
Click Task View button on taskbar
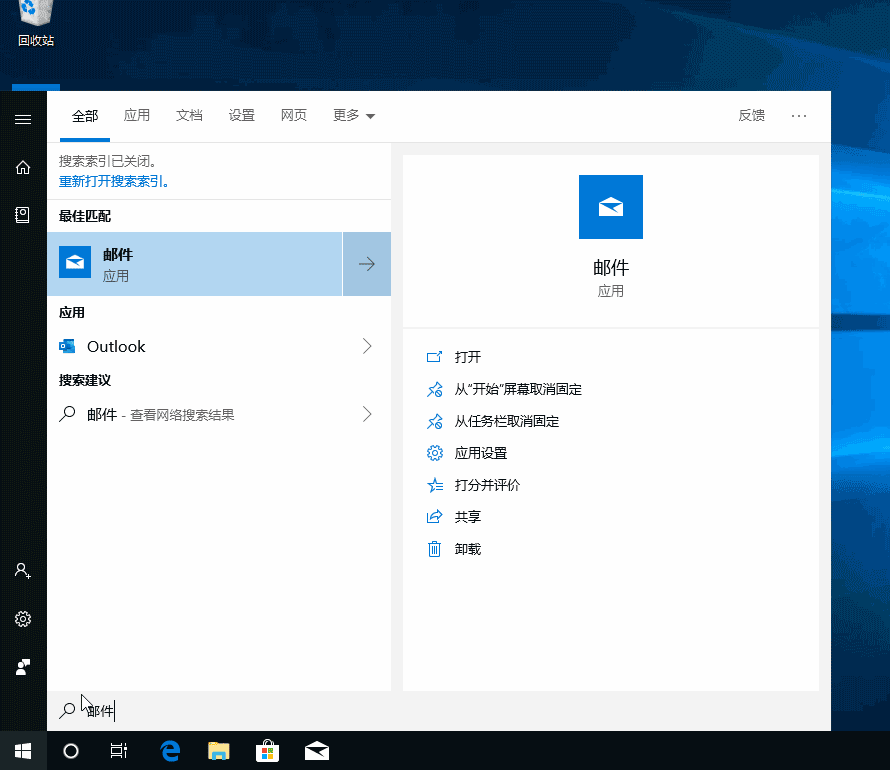pos(119,750)
